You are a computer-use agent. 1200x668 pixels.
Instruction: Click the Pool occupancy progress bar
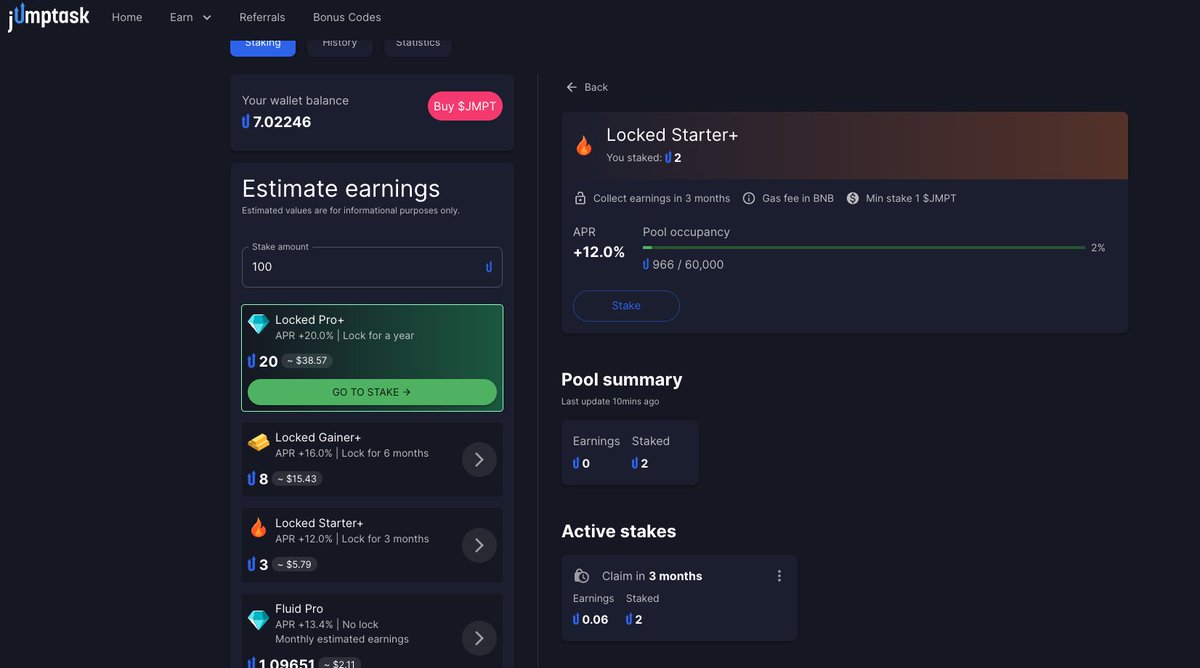point(864,247)
